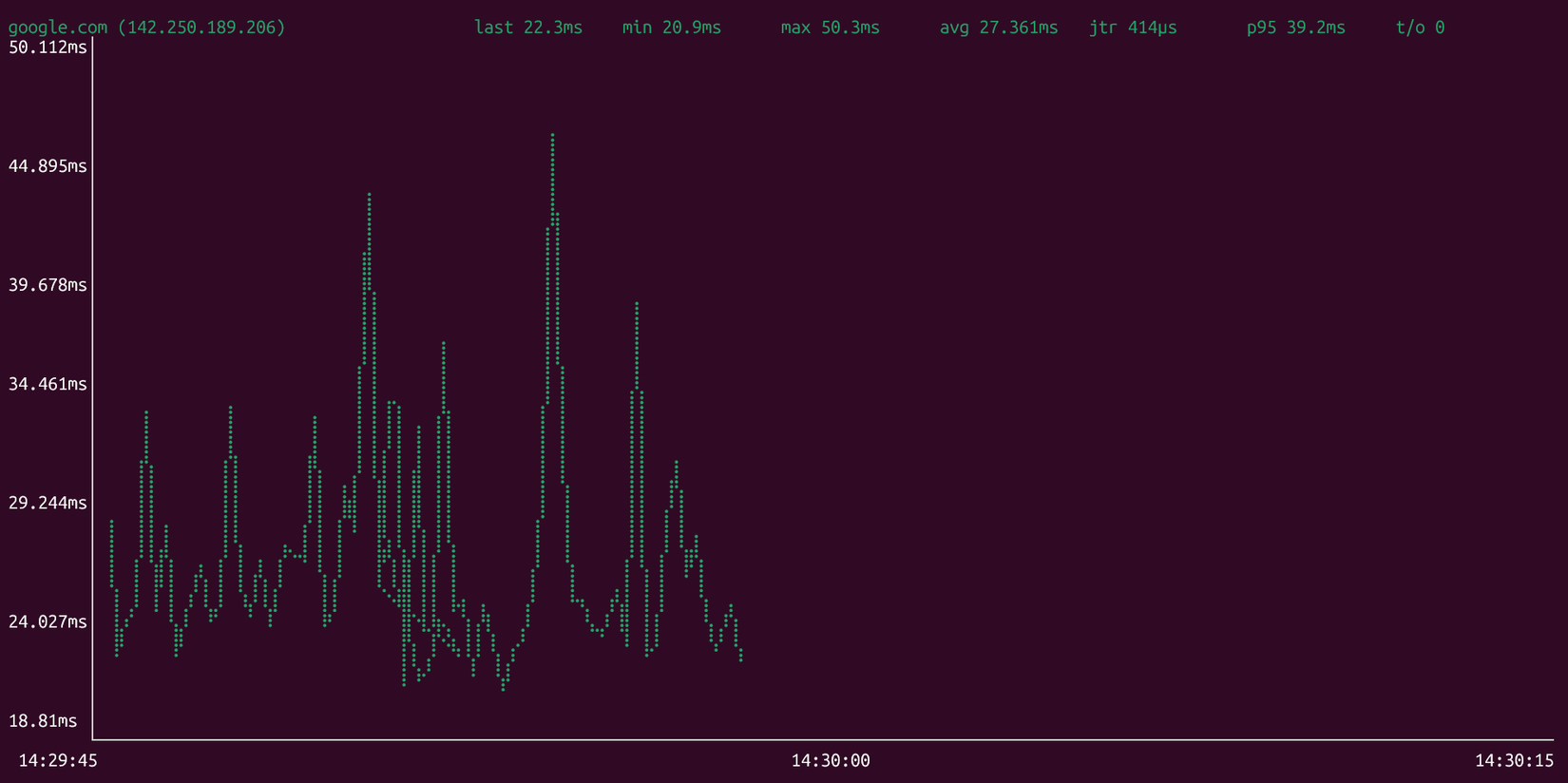The image size is (1568, 783).
Task: Click the 24.027ms y-axis label
Action: [x=48, y=621]
